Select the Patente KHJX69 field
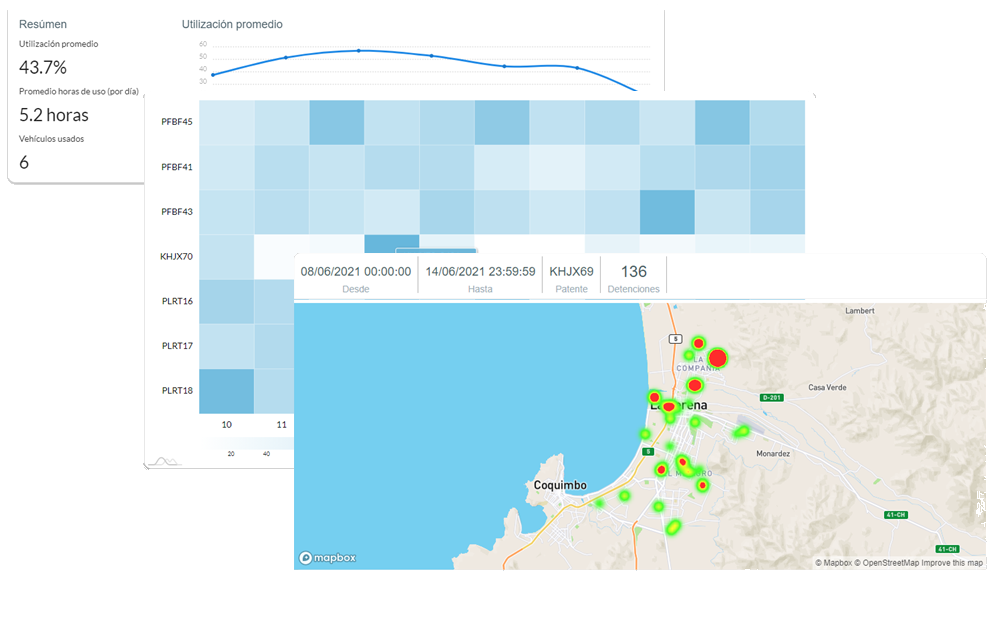The width and height of the screenshot is (1006, 635). (571, 272)
